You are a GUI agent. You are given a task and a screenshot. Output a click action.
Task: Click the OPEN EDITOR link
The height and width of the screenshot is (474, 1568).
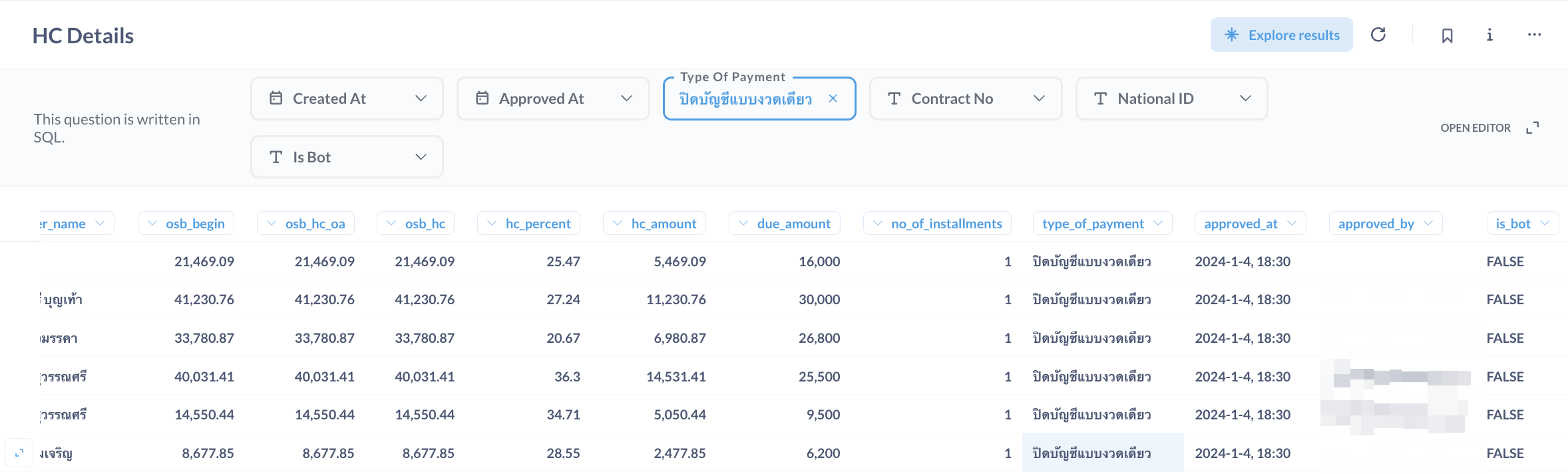pos(1475,128)
